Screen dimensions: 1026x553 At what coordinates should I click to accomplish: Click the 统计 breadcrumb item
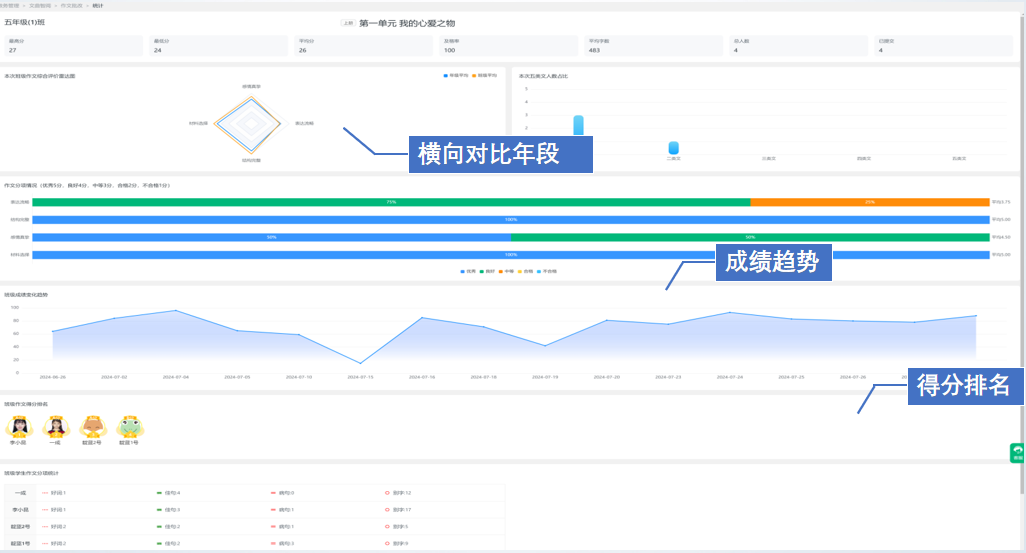point(97,5)
